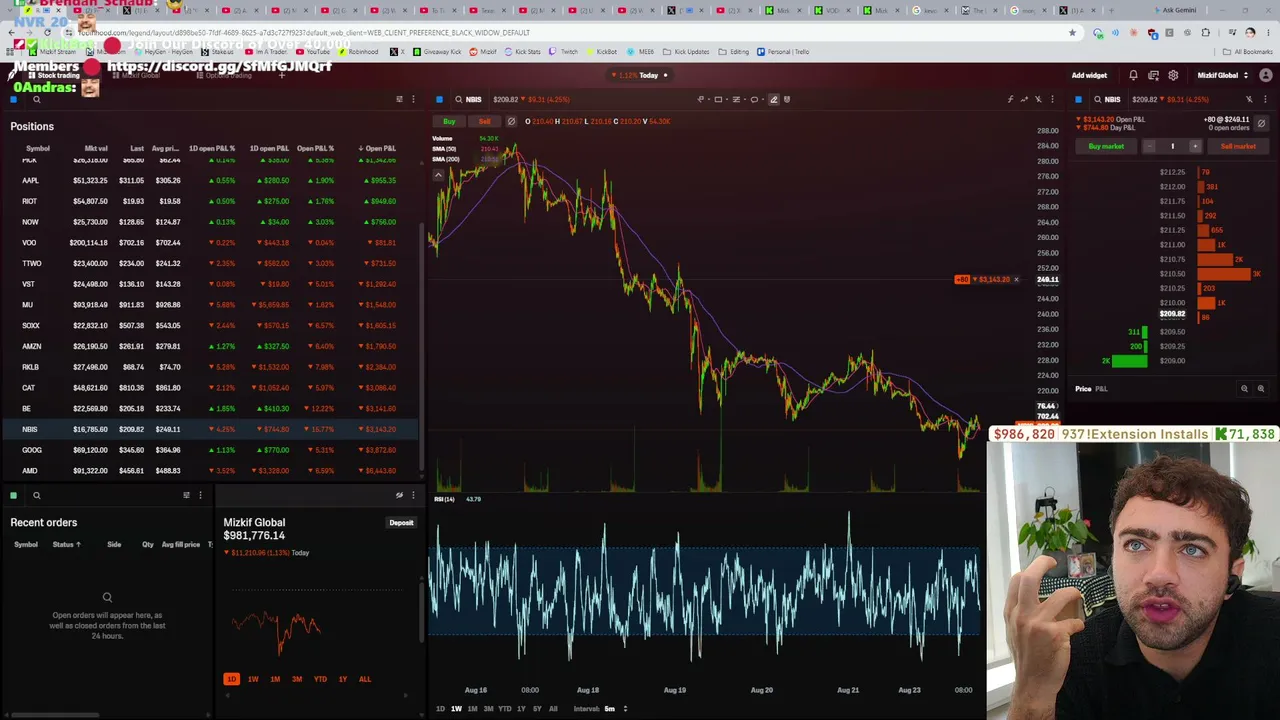Click the Buy market button
Image resolution: width=1280 pixels, height=720 pixels.
[1106, 146]
